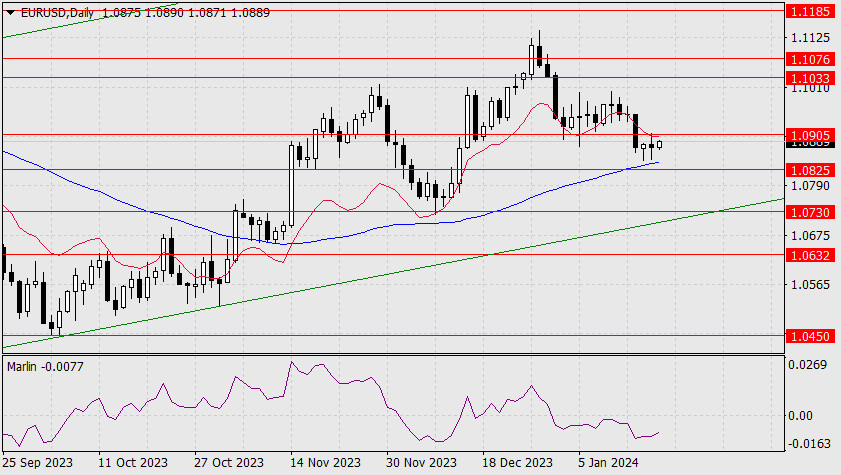841x475 pixels.
Task: Click the 0.00 Marlin scale value
Action: click(801, 415)
